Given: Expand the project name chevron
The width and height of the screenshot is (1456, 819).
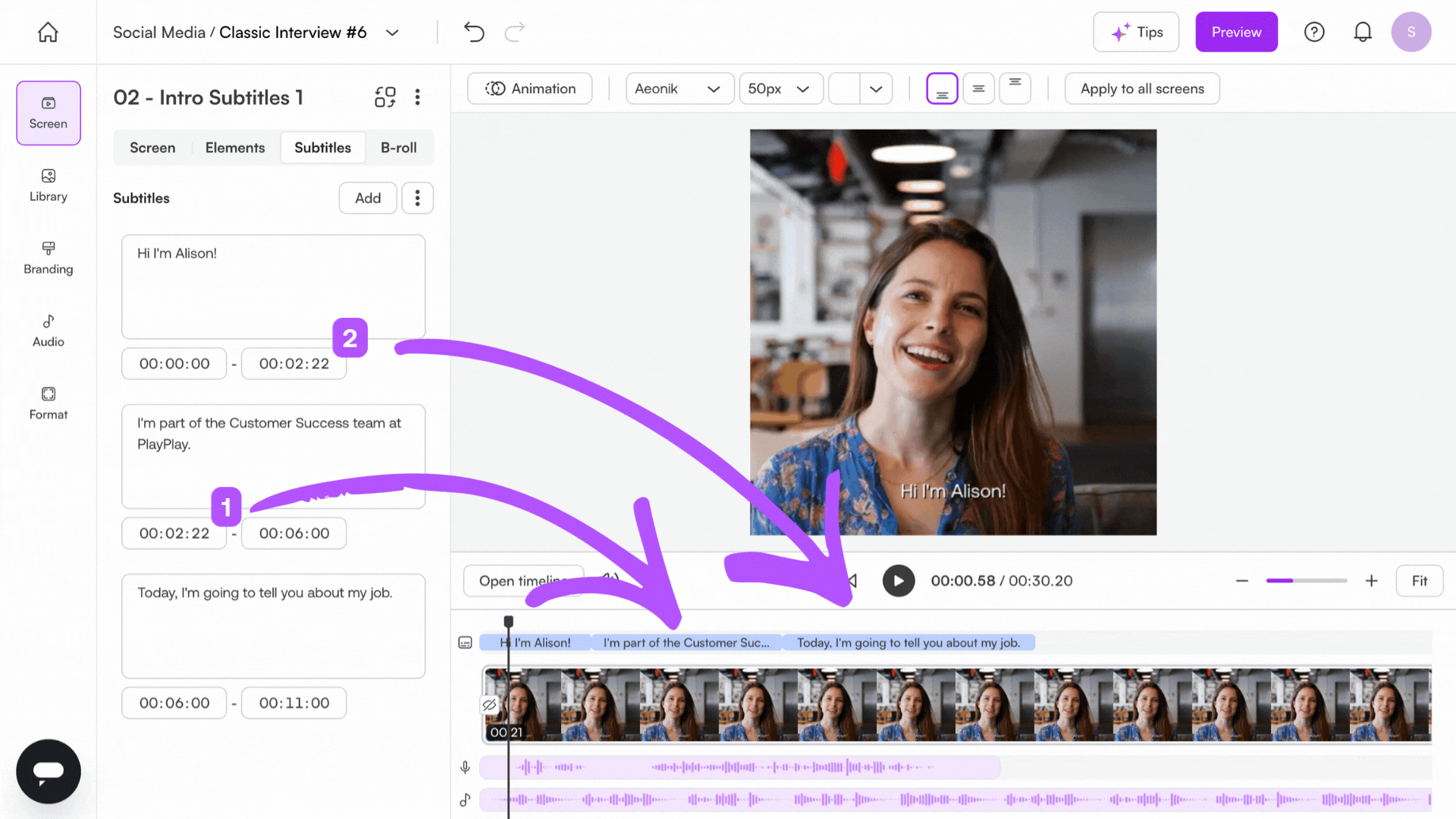Looking at the screenshot, I should tap(392, 33).
